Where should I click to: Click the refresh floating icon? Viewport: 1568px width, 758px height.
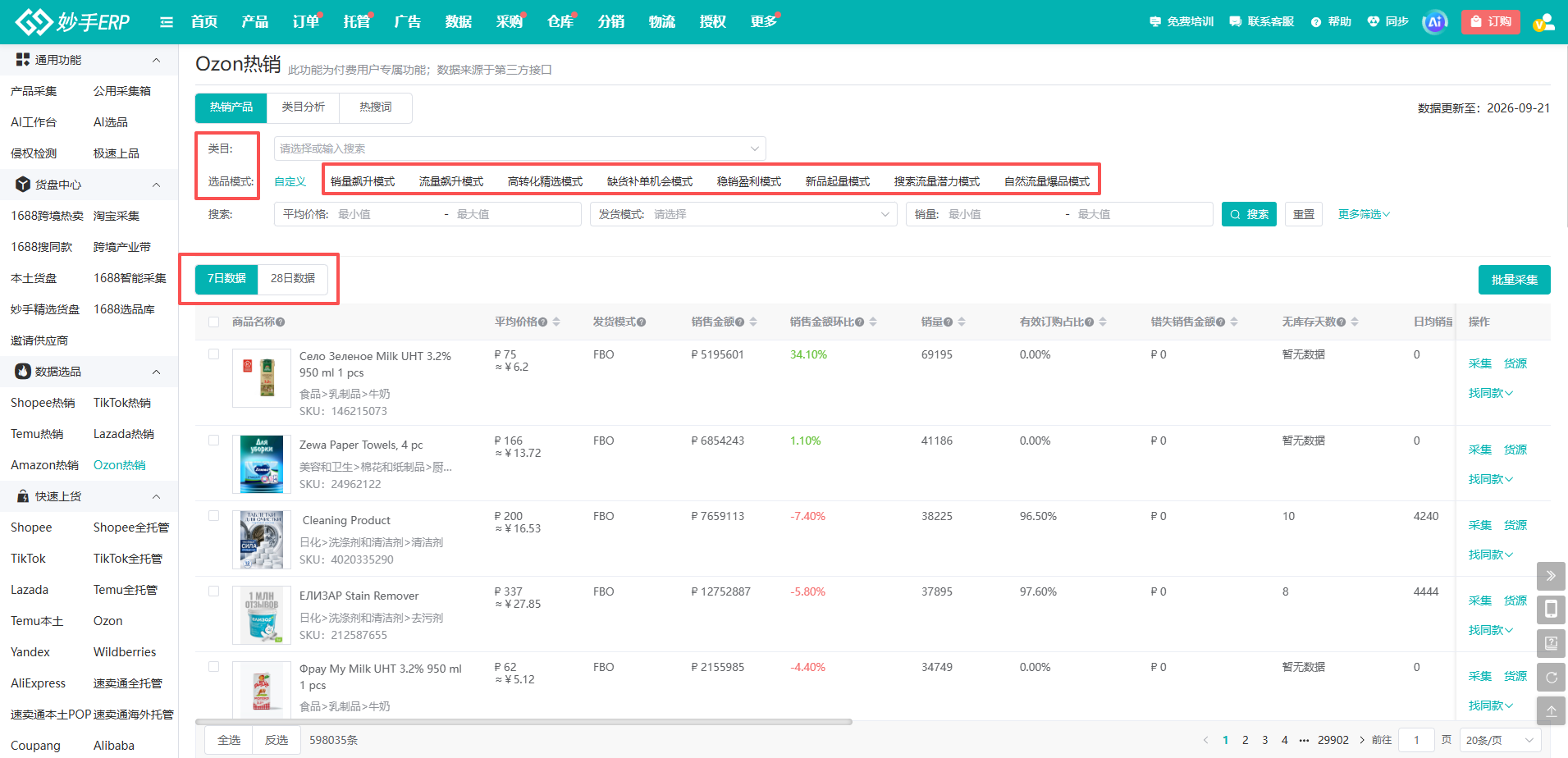click(1551, 678)
